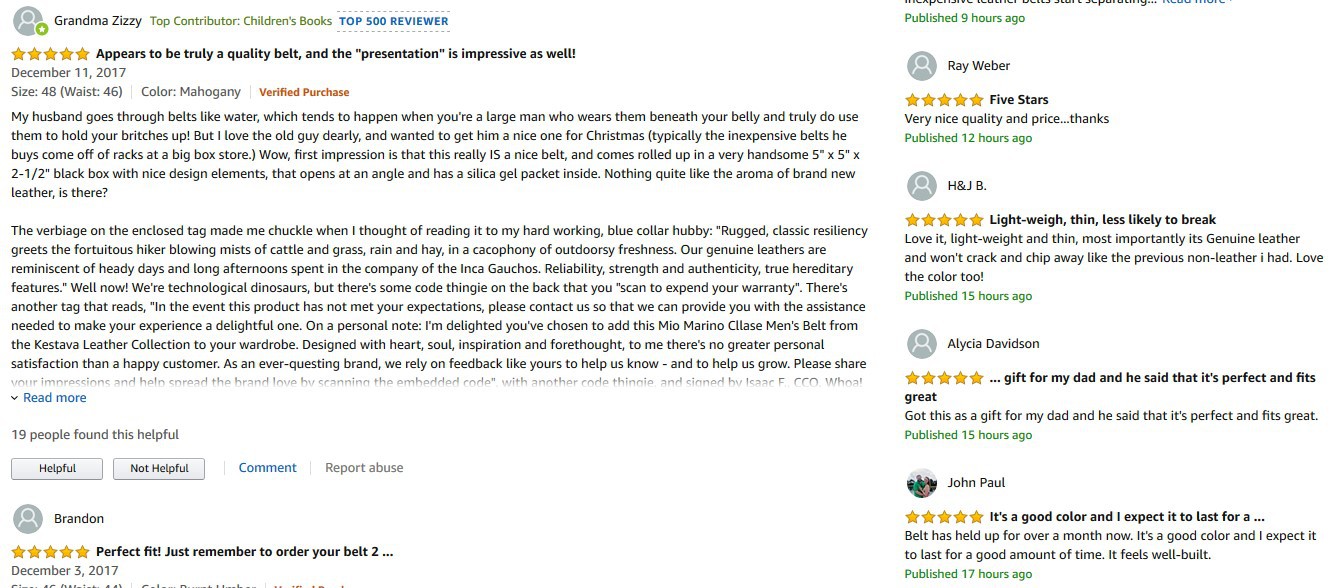Click five-star rating on Grandma Zizzy's review

pyautogui.click(x=50, y=54)
